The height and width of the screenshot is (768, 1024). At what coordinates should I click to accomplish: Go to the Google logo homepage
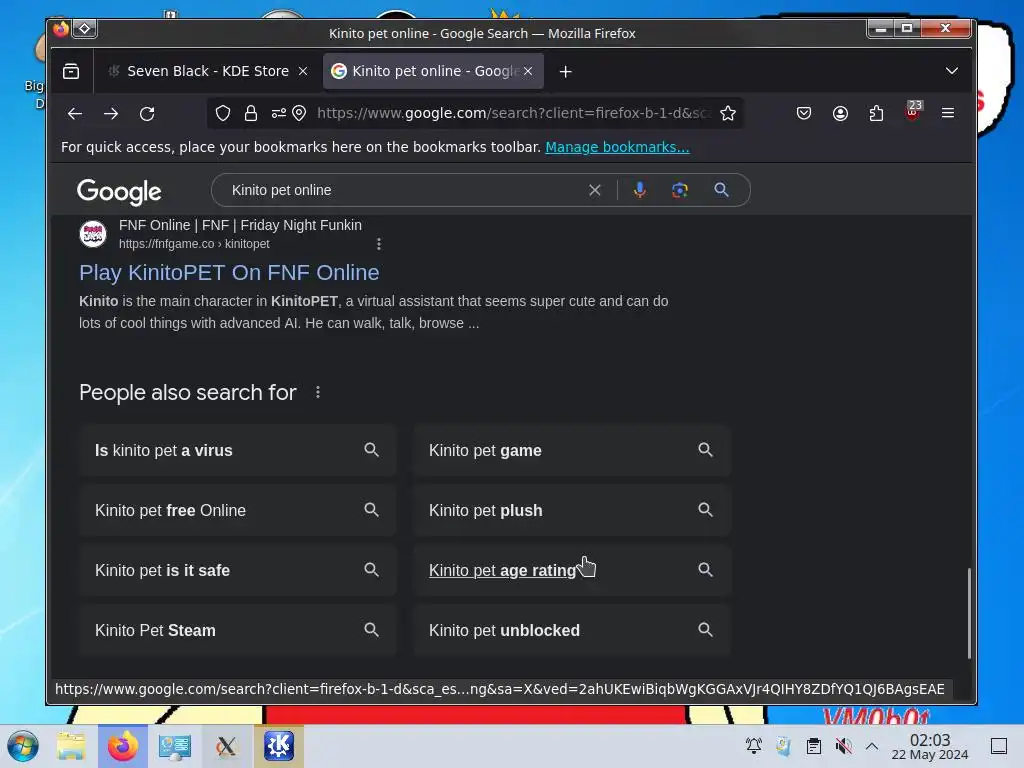point(119,191)
